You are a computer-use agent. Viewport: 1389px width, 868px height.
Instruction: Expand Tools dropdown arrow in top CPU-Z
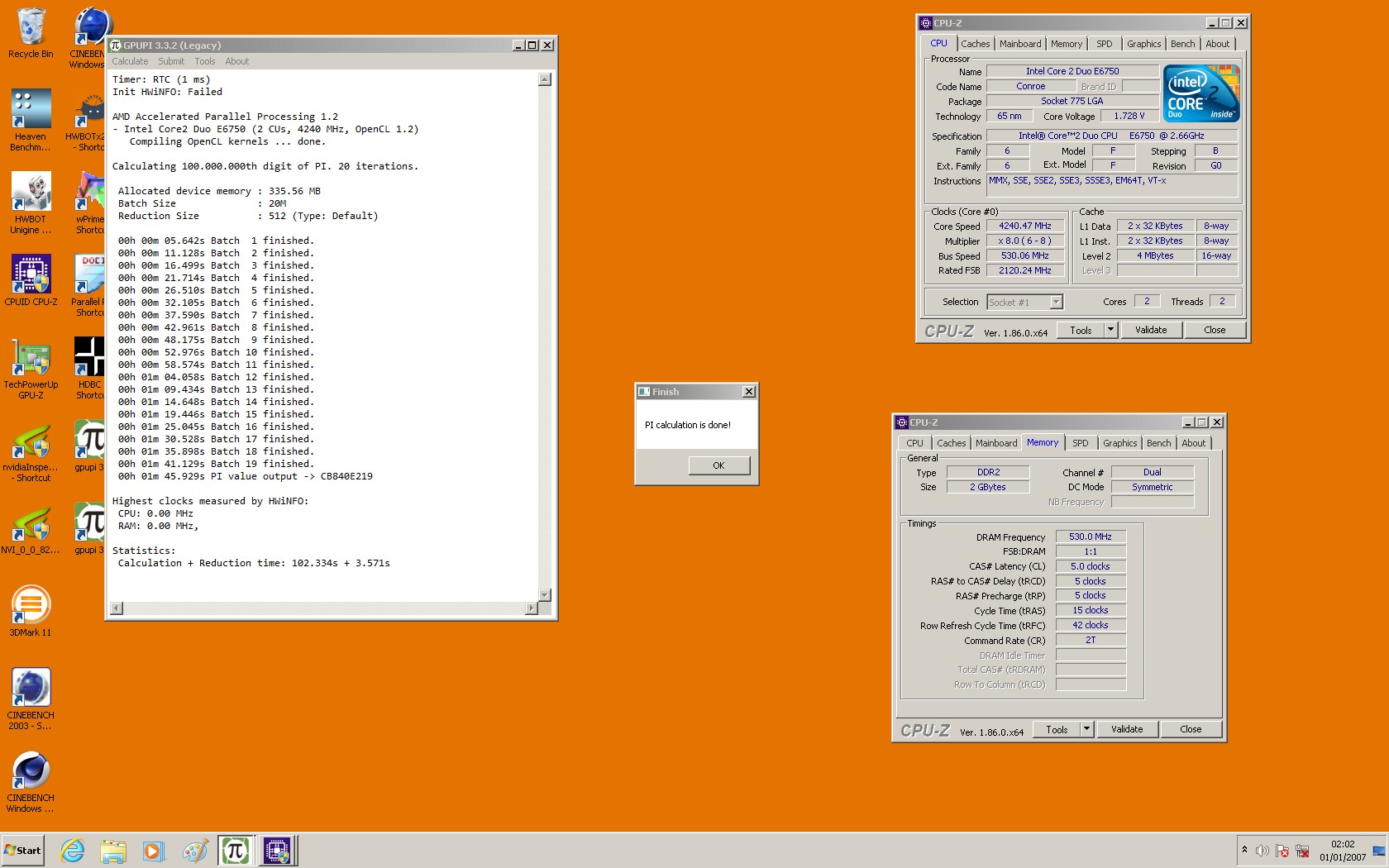(x=1111, y=330)
